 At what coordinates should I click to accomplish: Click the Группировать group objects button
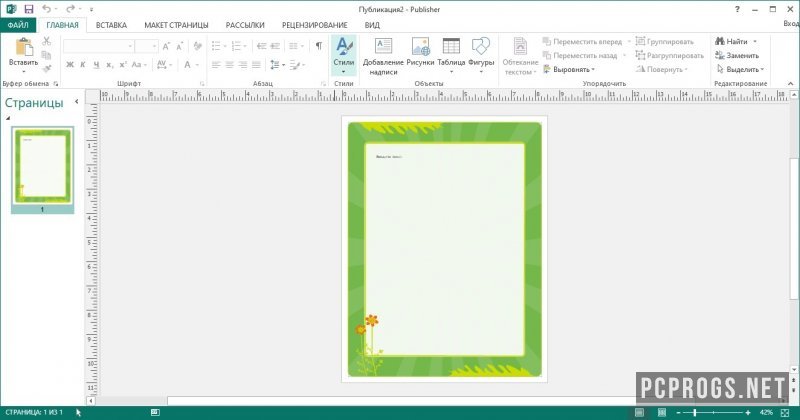[665, 41]
